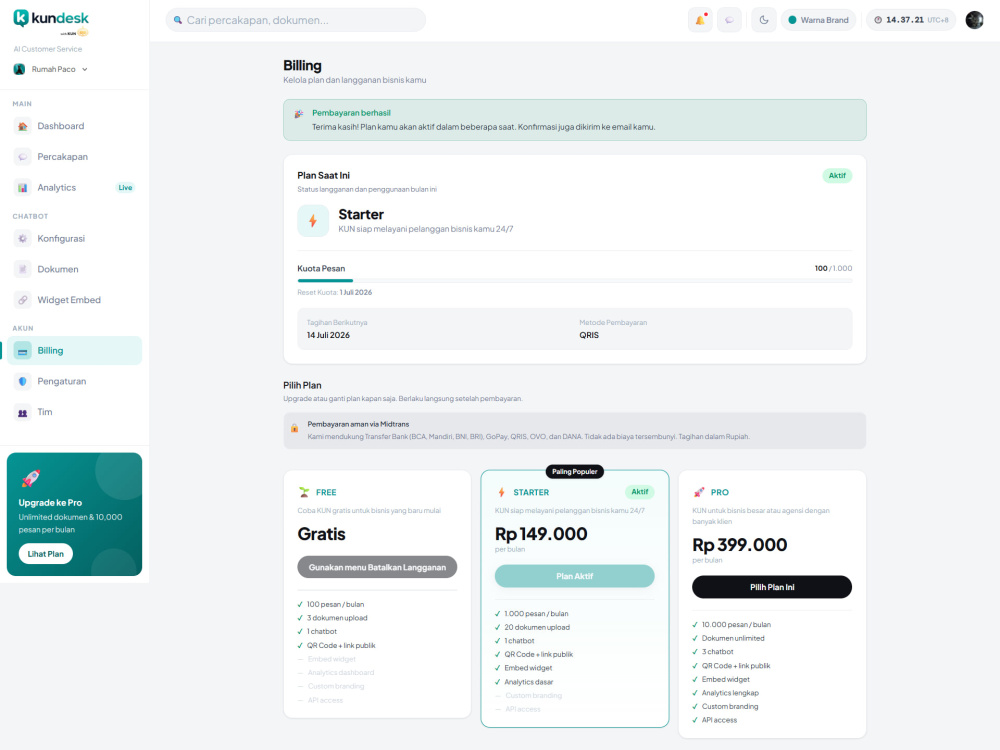Click Reset Kuota 1 Juli 2026 text
This screenshot has width=1000, height=750.
334,292
